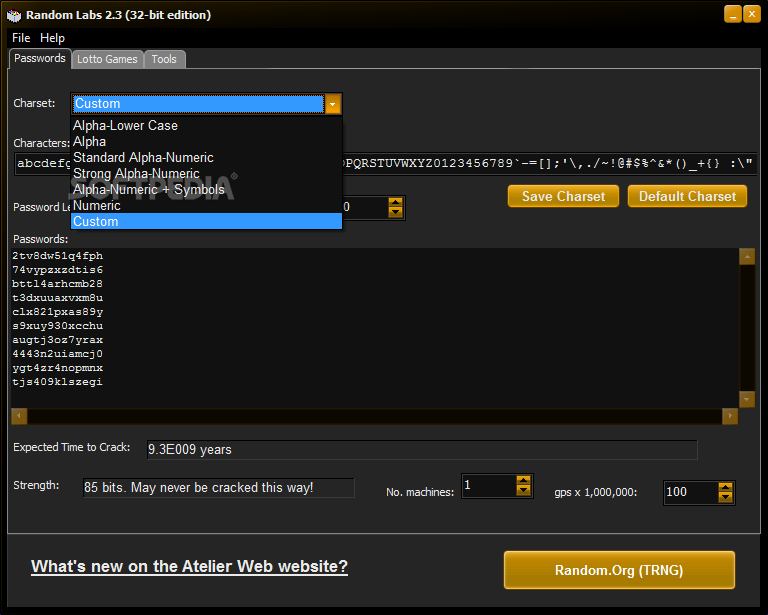768x615 pixels.
Task: Click passwords list scroll down arrow
Action: coord(747,399)
